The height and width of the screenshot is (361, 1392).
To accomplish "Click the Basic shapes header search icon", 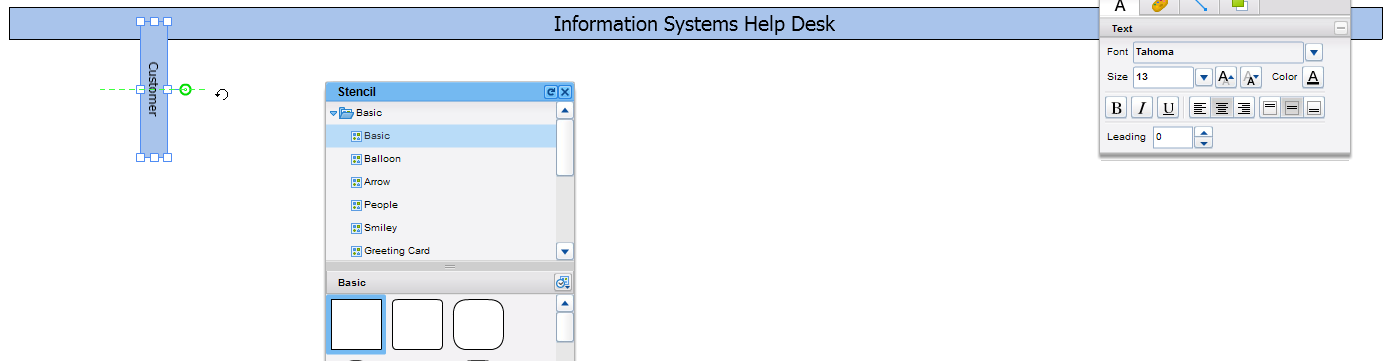I will (x=562, y=283).
